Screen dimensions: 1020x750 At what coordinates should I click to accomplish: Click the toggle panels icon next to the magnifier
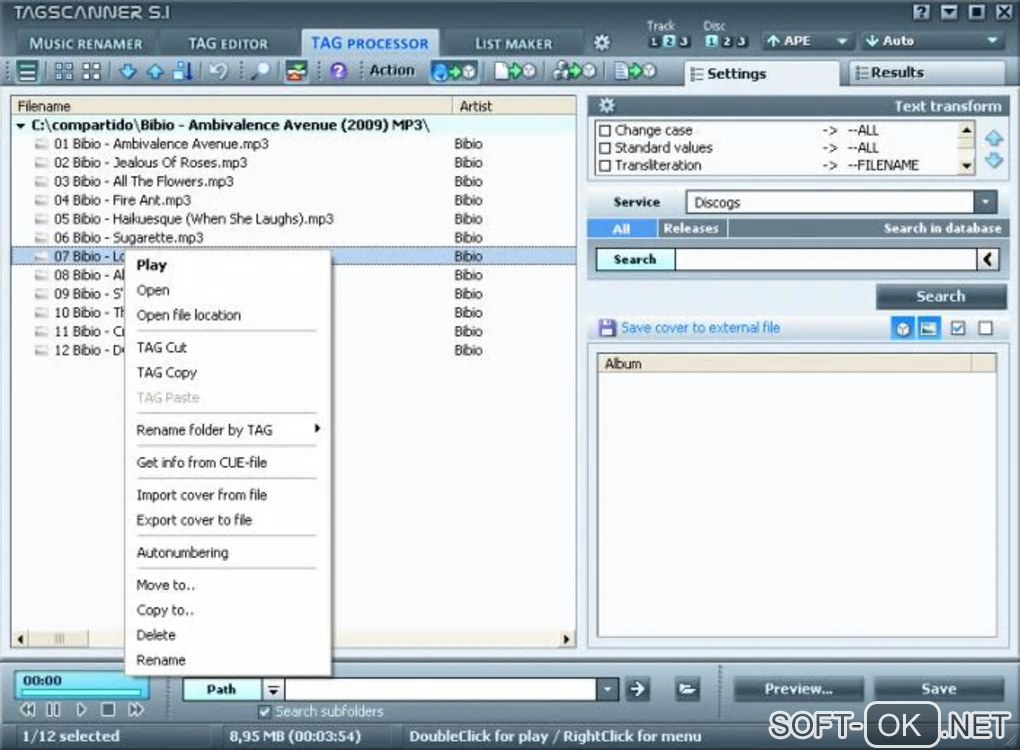(296, 71)
